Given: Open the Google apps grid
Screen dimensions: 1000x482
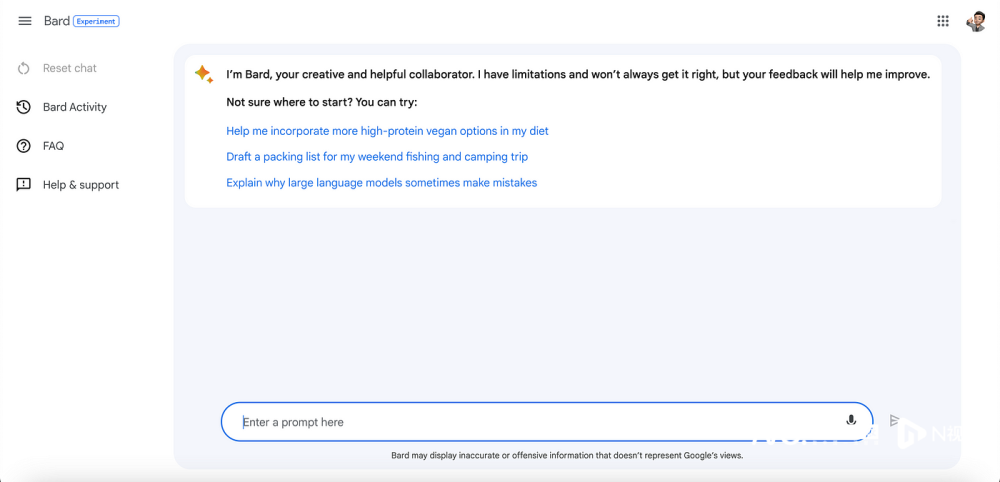Looking at the screenshot, I should click(x=943, y=21).
